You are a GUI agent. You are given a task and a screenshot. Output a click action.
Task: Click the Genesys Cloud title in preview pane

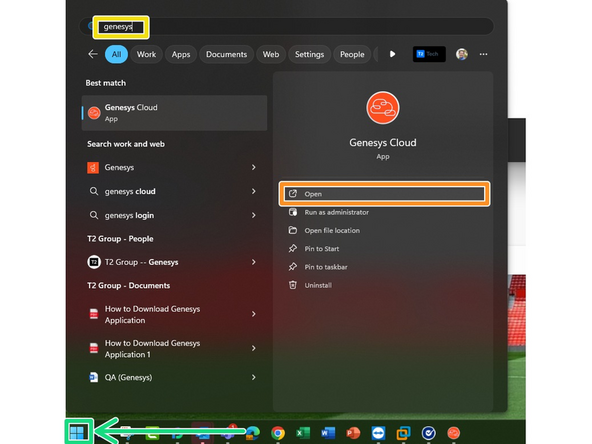(x=382, y=143)
